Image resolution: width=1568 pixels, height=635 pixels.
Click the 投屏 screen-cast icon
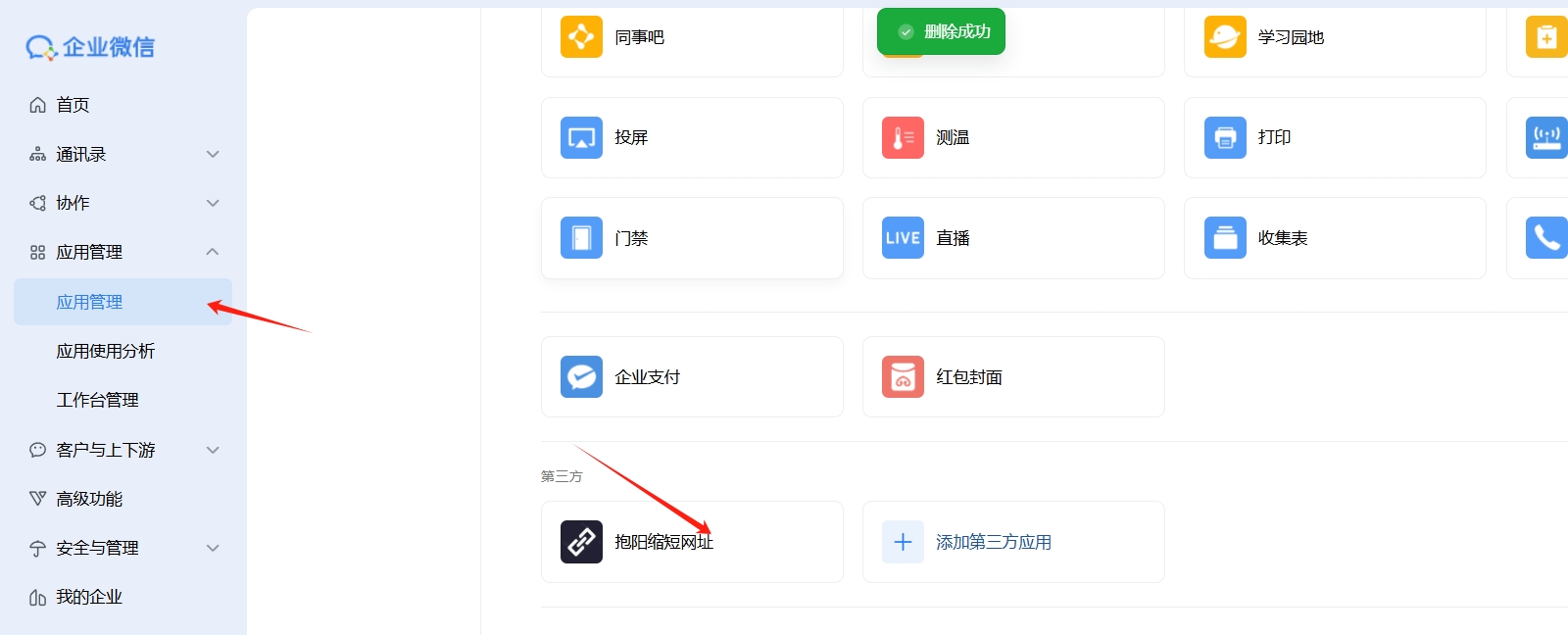(x=581, y=138)
